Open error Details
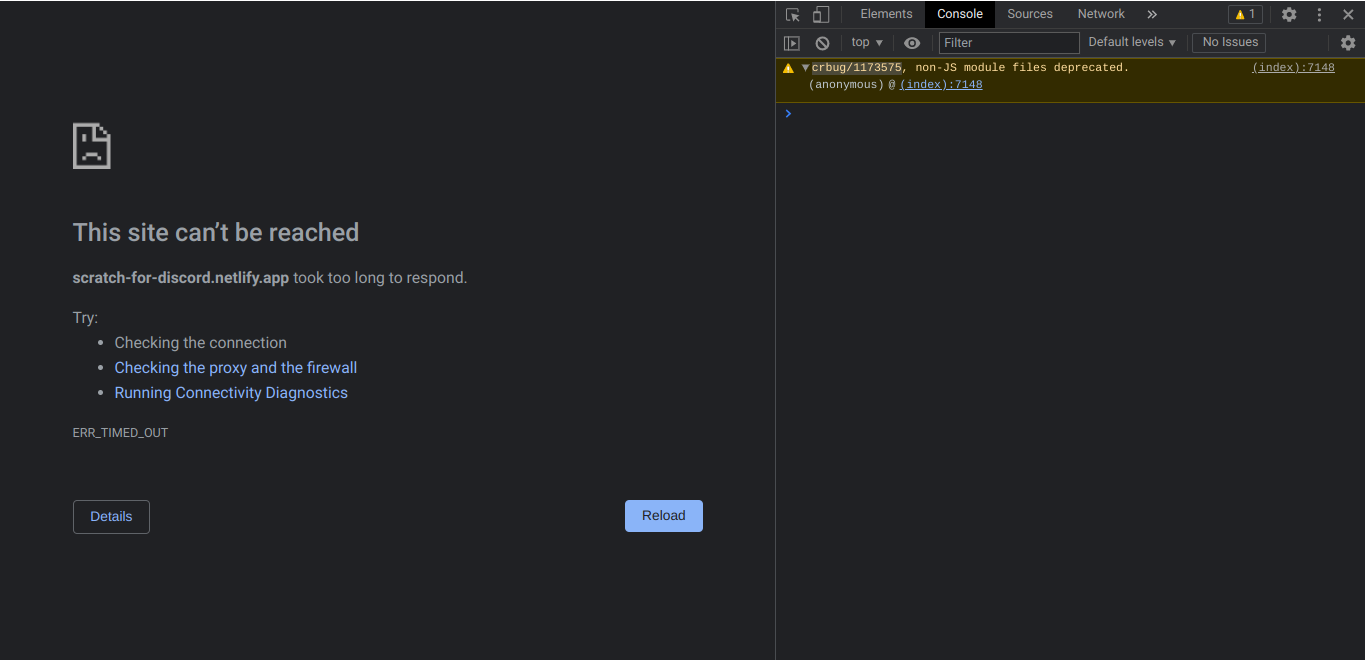 (111, 516)
